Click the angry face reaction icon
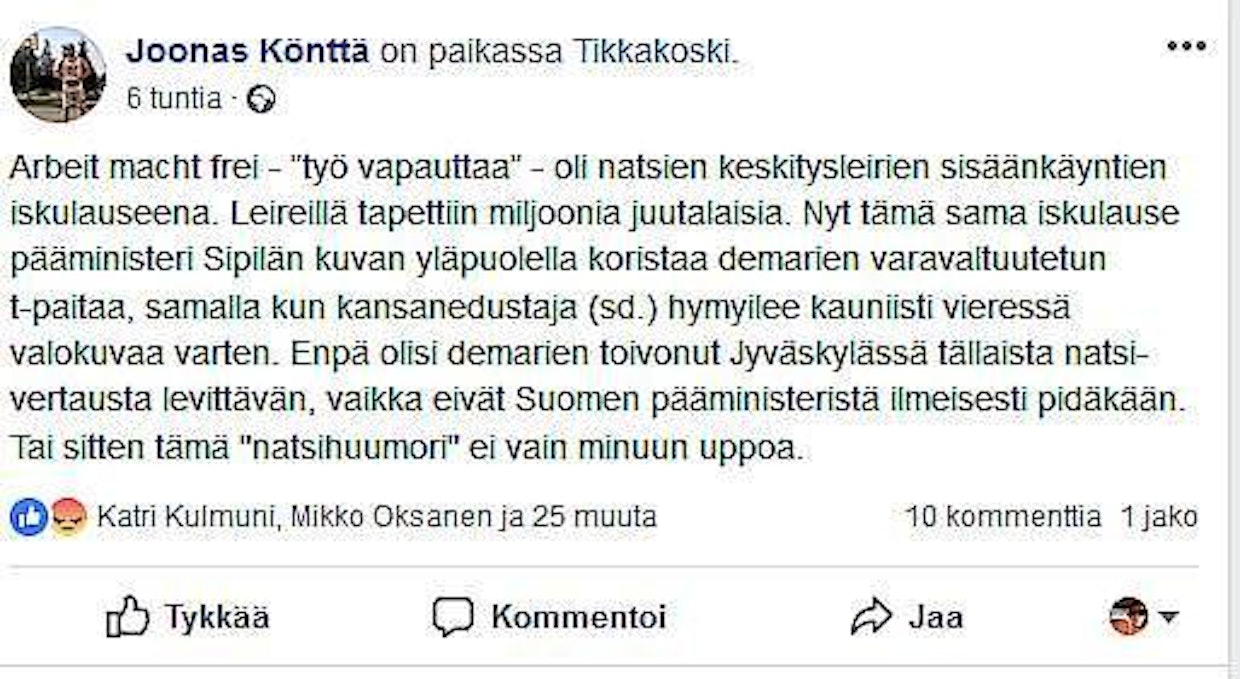Screen dimensions: 1240x679 tap(68, 517)
